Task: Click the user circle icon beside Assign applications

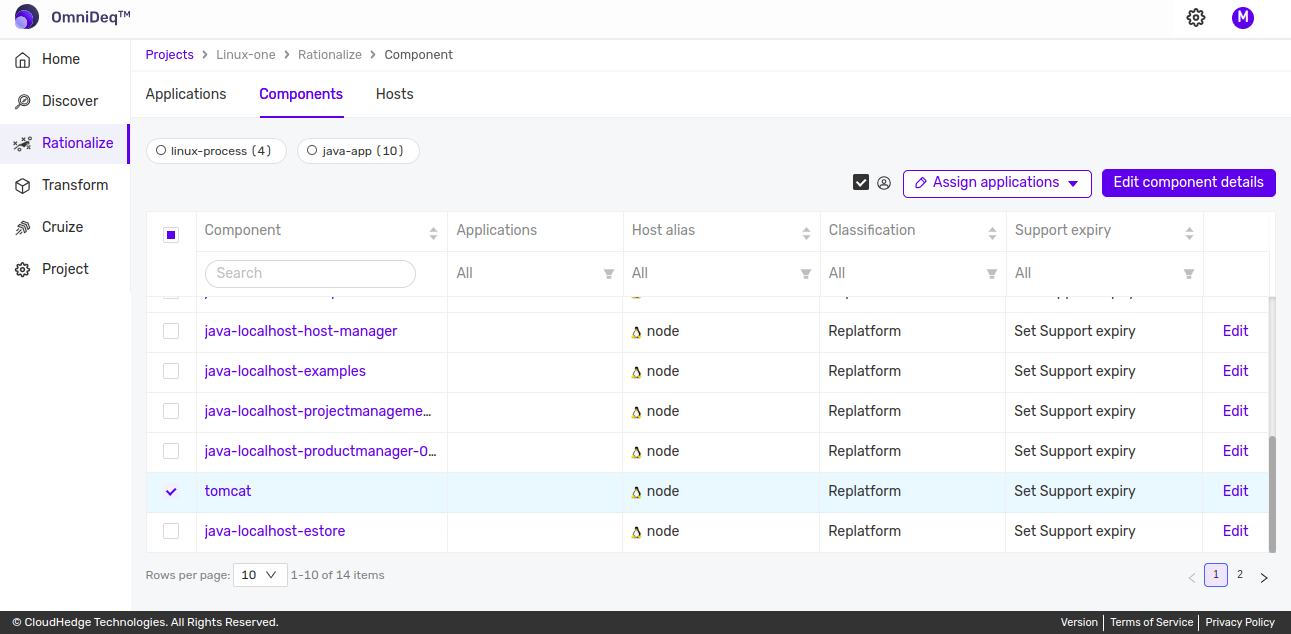Action: tap(884, 183)
